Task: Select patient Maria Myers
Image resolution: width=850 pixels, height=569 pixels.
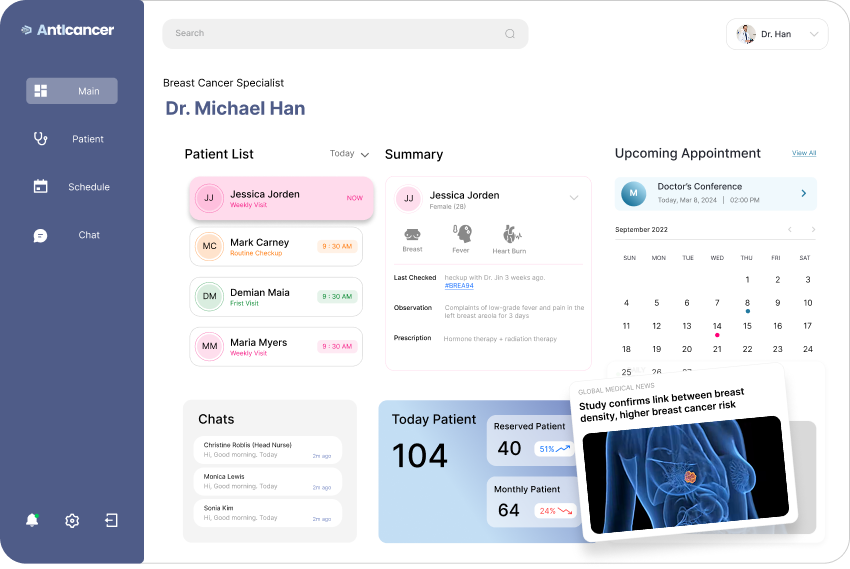Action: click(x=276, y=347)
